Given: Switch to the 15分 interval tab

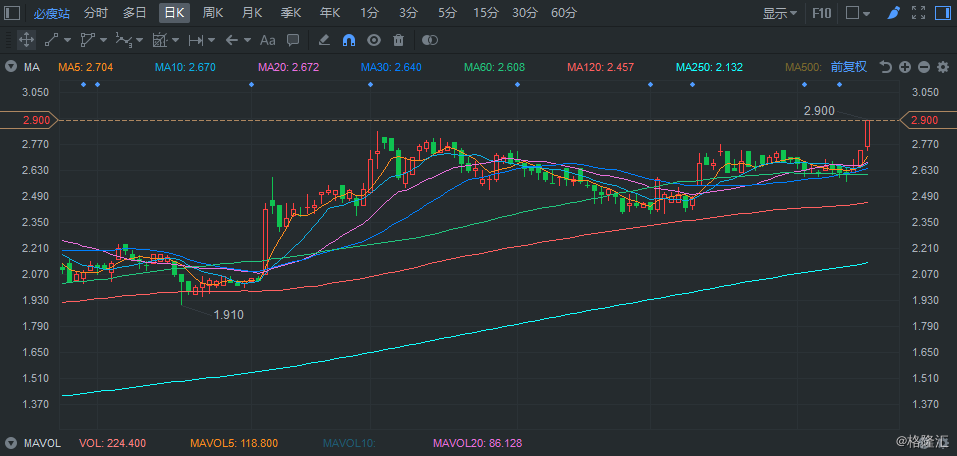Looking at the screenshot, I should click(486, 13).
